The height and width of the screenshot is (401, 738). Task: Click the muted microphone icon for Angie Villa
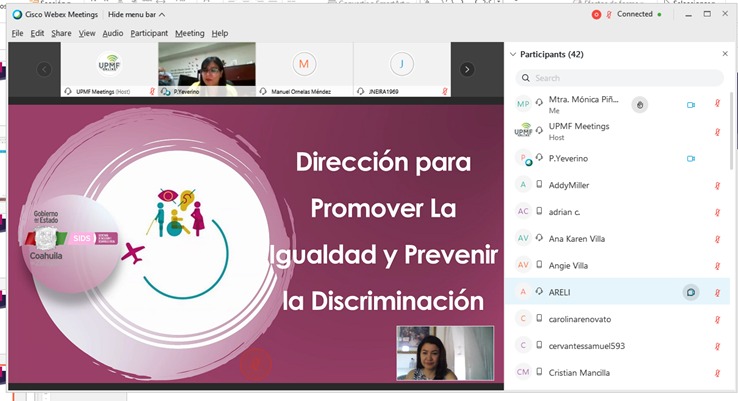coord(717,265)
